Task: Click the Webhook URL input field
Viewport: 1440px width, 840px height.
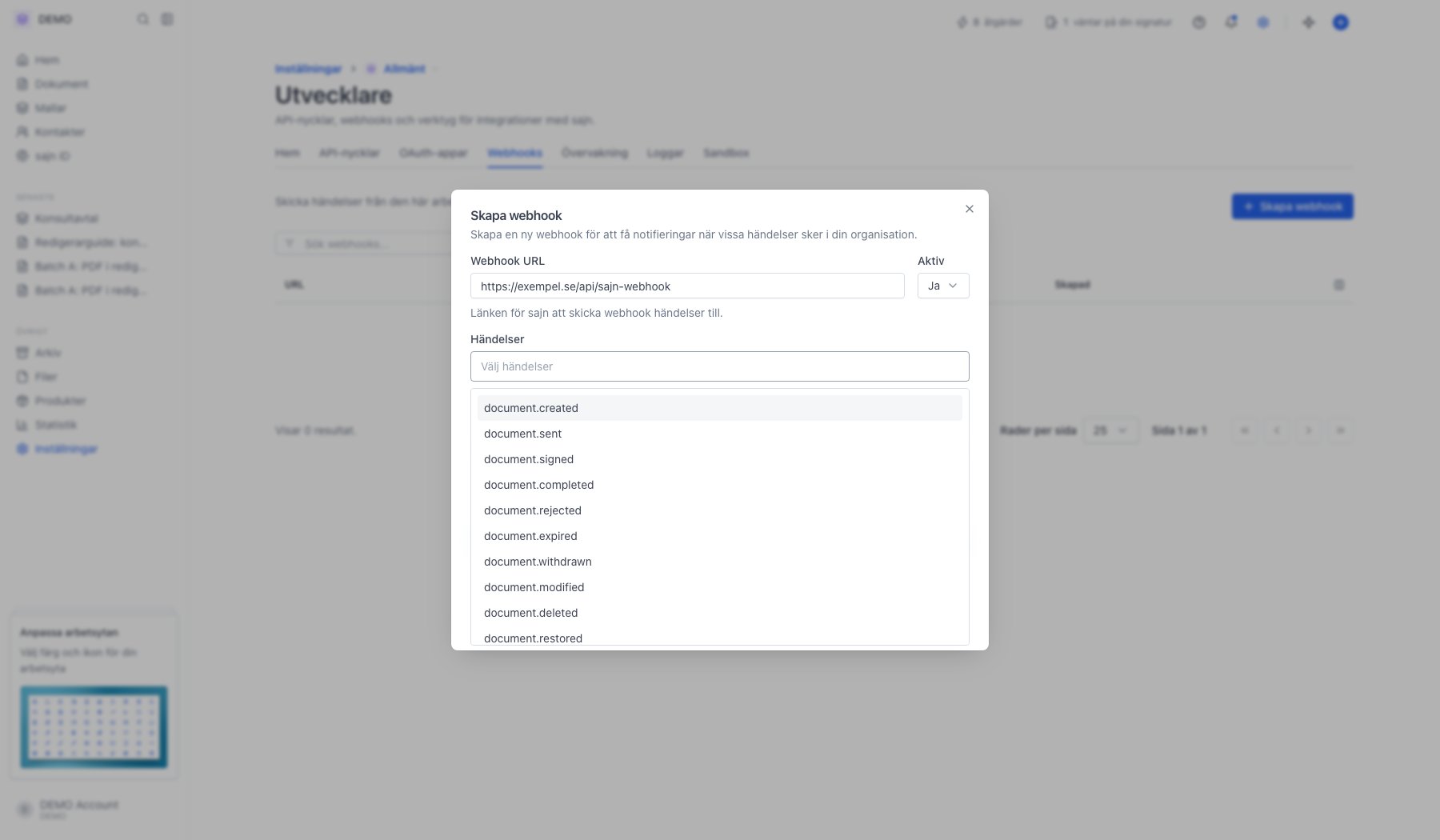Action: [687, 286]
